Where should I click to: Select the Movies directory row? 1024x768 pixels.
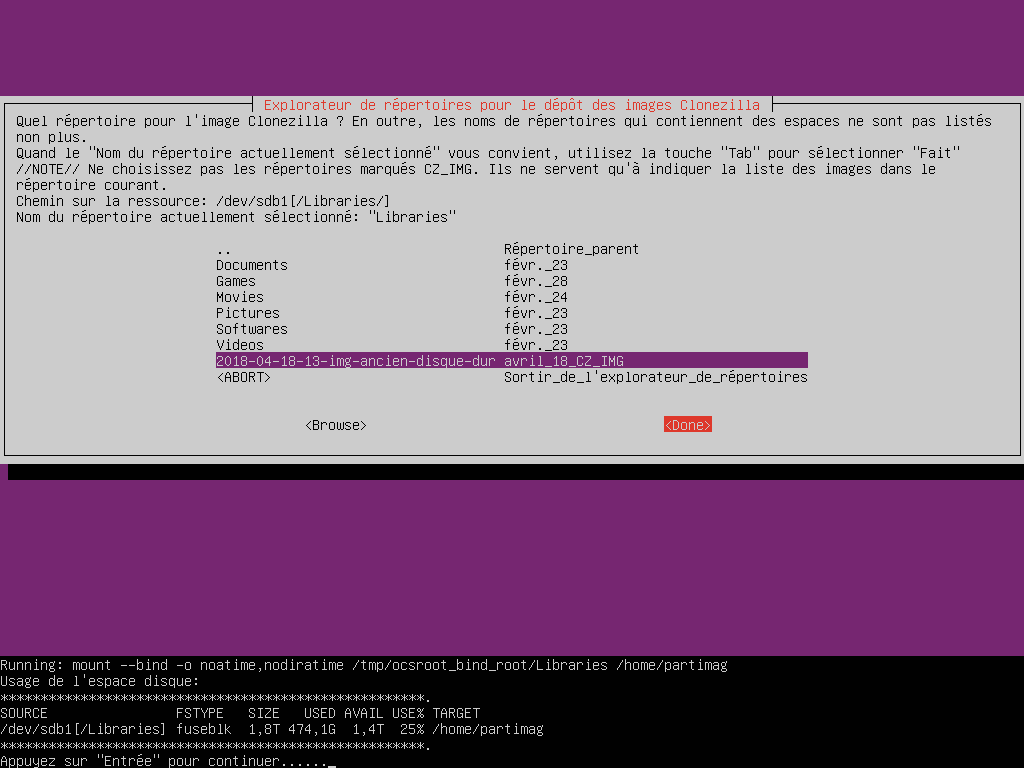coord(511,297)
